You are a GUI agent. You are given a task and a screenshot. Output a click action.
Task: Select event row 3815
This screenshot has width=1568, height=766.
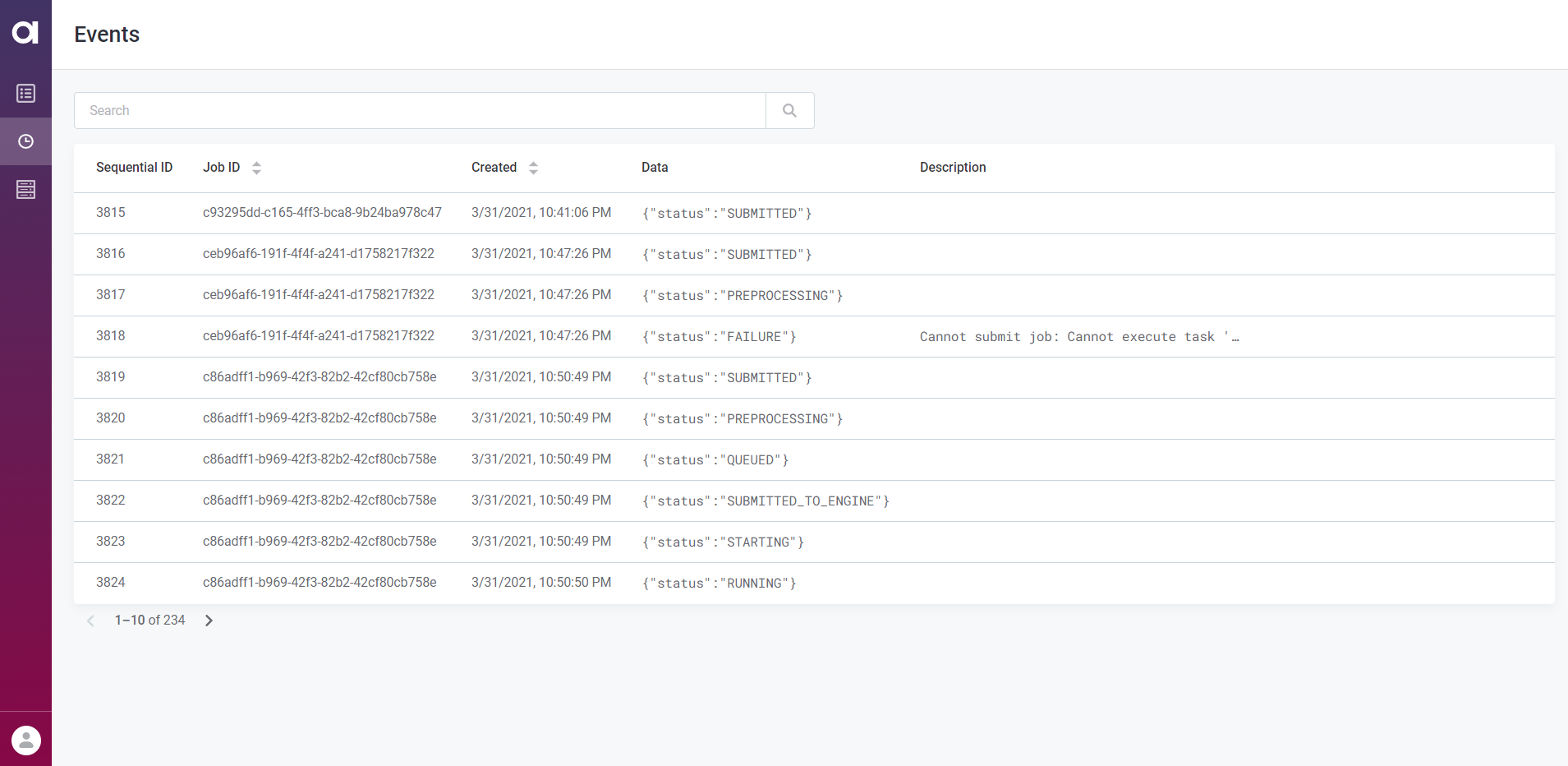coord(111,213)
